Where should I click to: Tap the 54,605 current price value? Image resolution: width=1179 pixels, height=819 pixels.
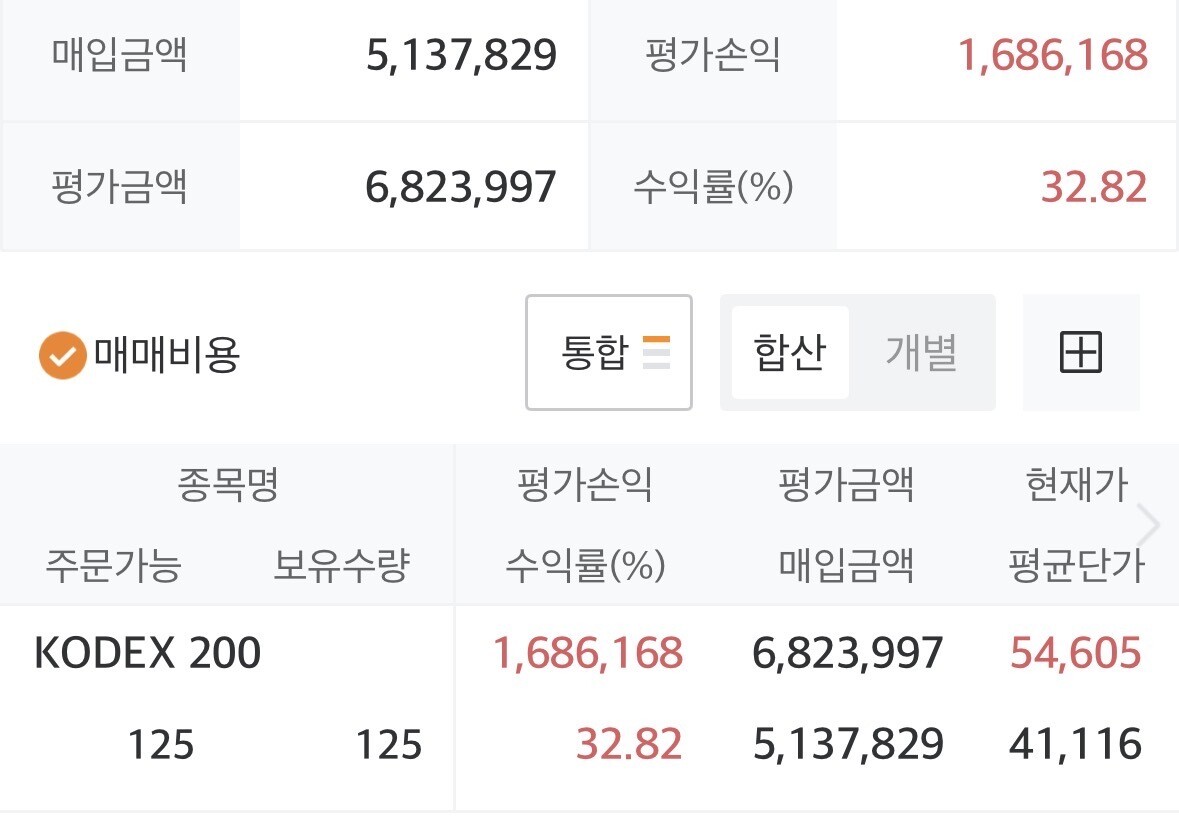[x=1076, y=653]
